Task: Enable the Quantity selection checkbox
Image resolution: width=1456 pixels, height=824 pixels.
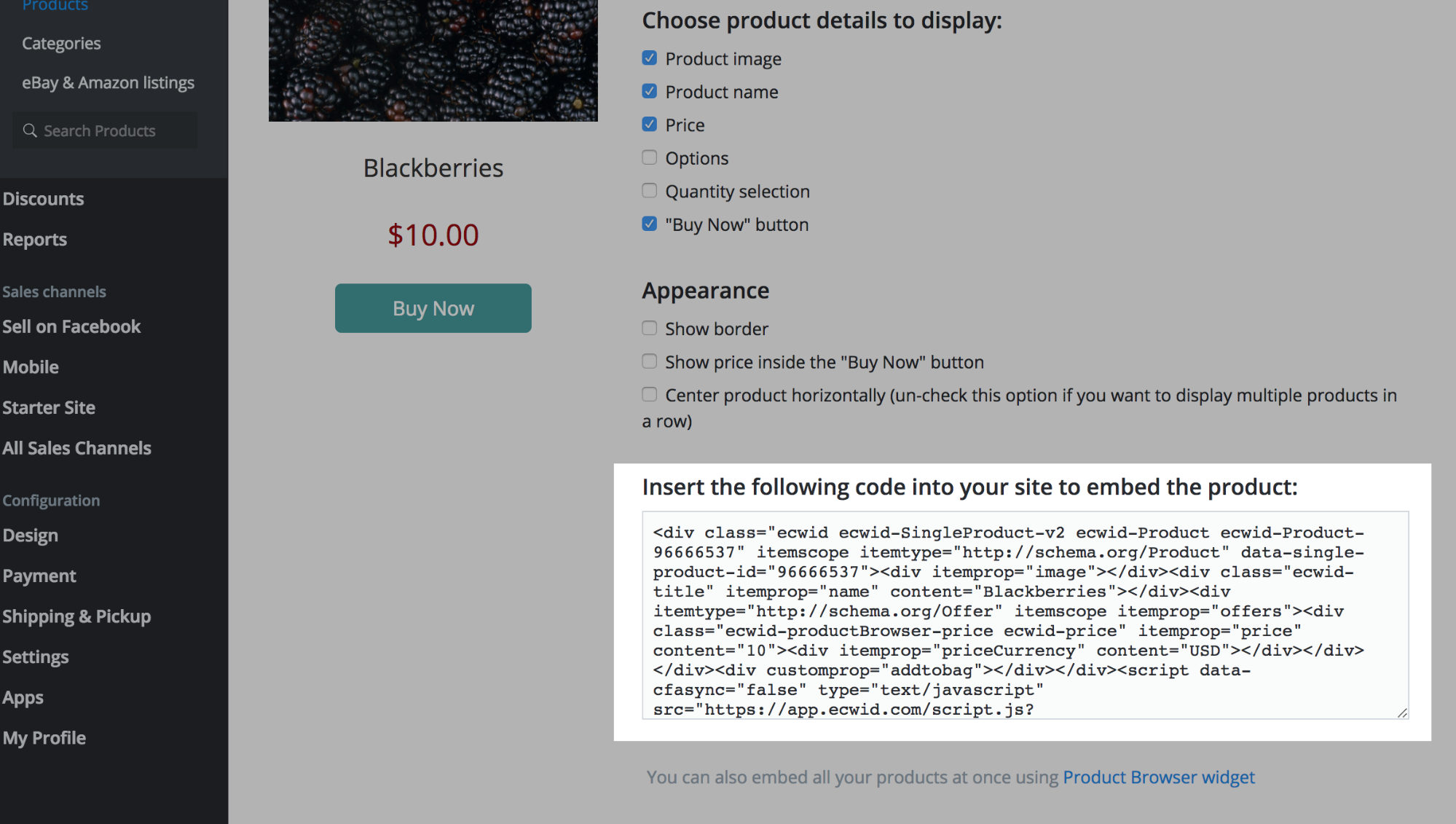Action: [x=649, y=191]
